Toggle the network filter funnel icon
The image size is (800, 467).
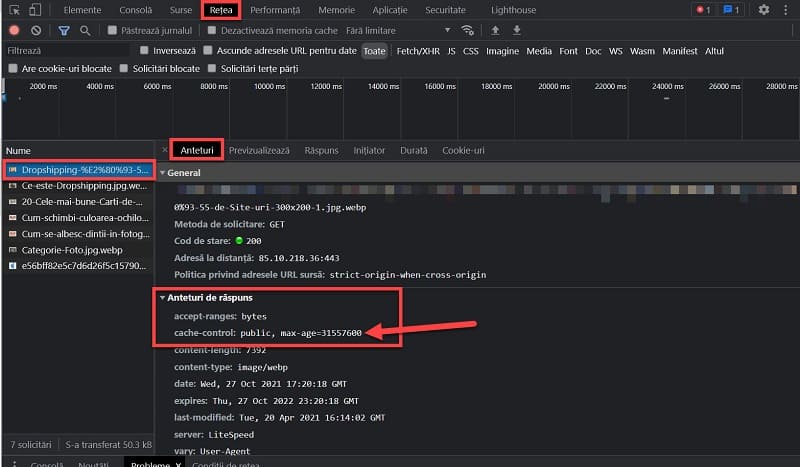63,31
